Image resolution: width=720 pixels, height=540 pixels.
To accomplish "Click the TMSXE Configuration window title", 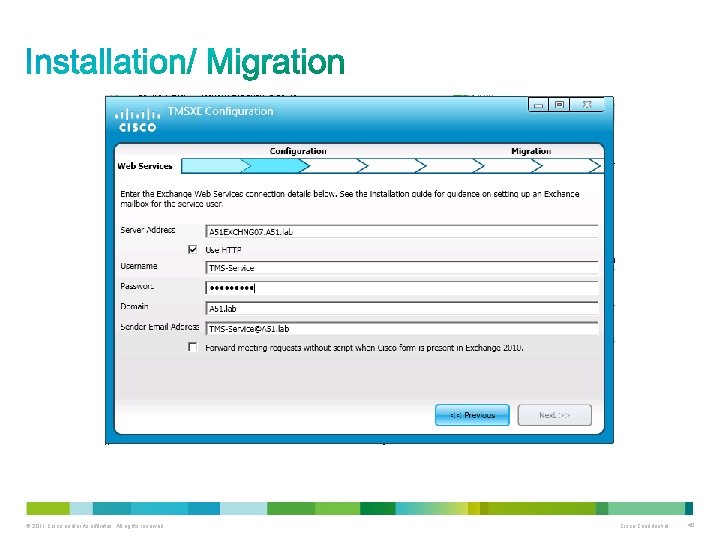I will pos(220,111).
